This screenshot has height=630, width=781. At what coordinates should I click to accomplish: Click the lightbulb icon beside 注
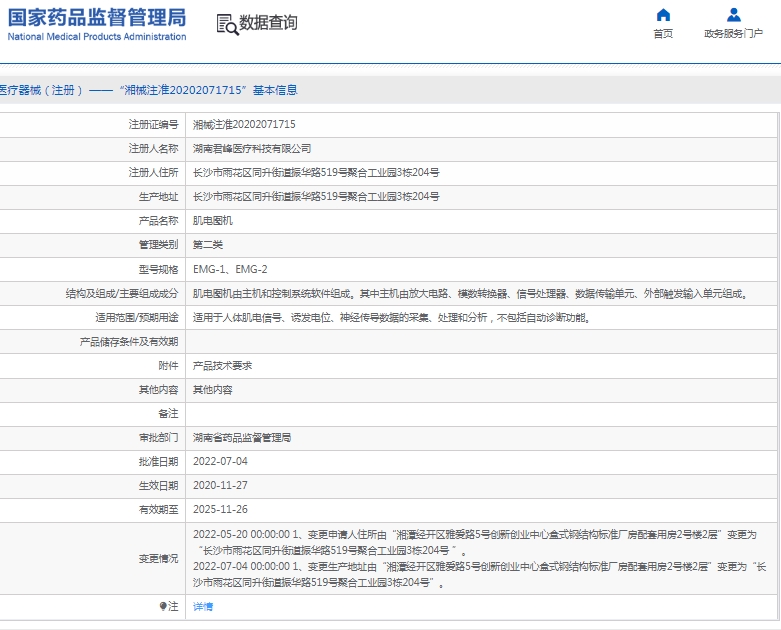pos(162,606)
